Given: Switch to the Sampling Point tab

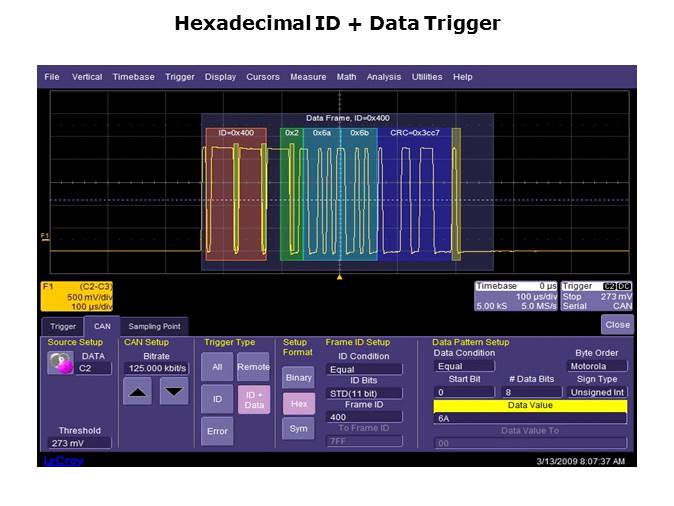Looking at the screenshot, I should [154, 326].
